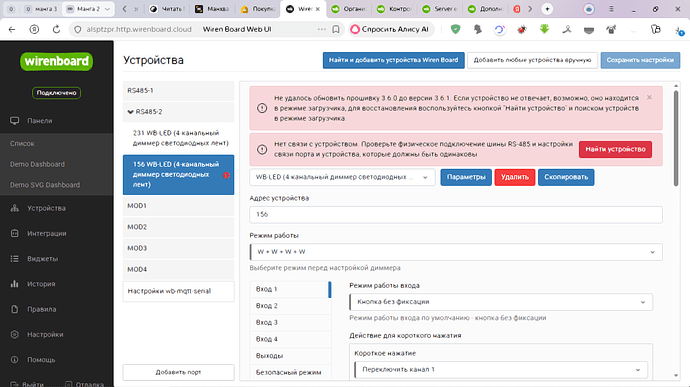This screenshot has height=387, width=690.
Task: Click red Найти устройство button
Action: (615, 149)
